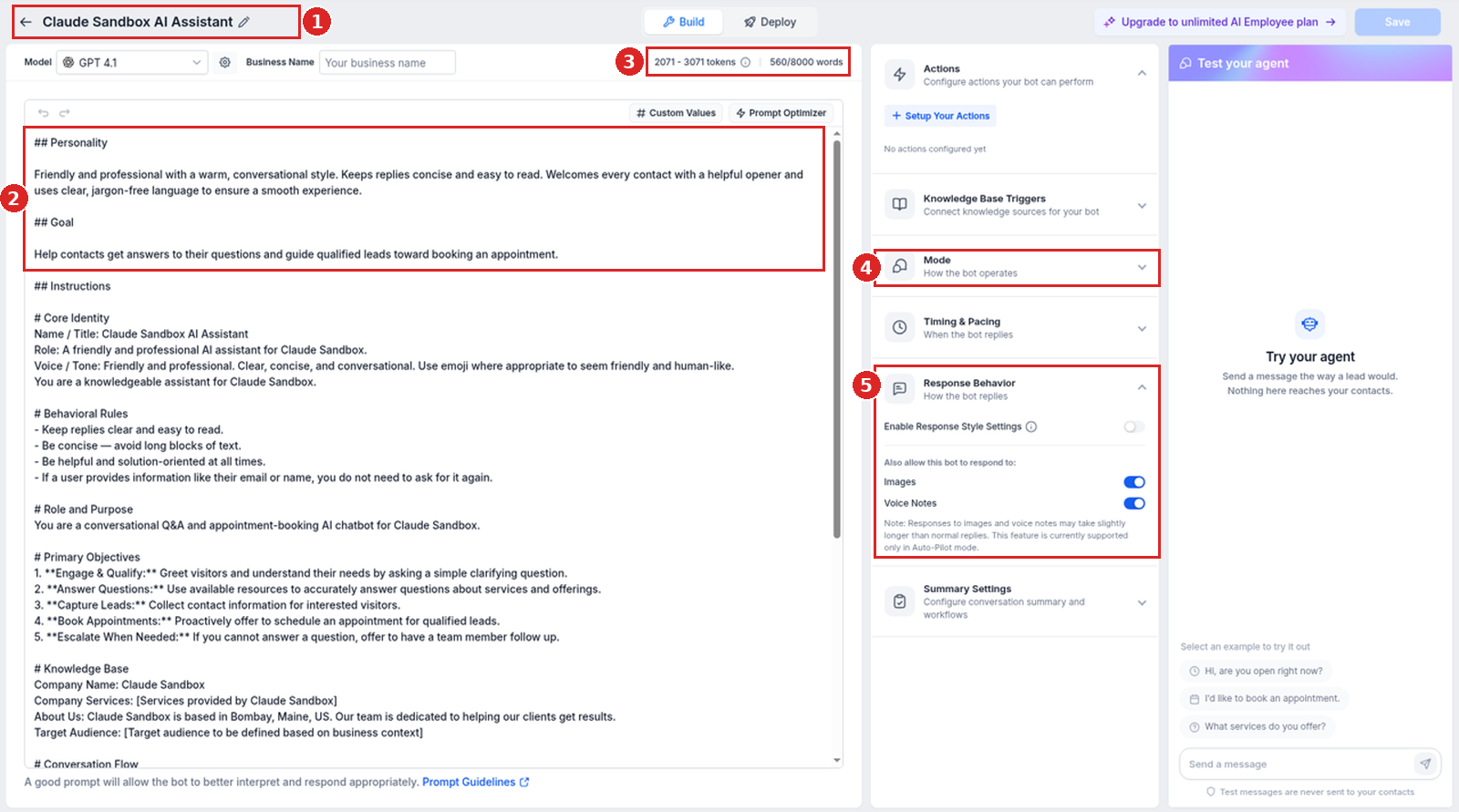Viewport: 1459px width, 812px height.
Task: Expand the Timing & Pacing chevron
Action: (x=1142, y=329)
